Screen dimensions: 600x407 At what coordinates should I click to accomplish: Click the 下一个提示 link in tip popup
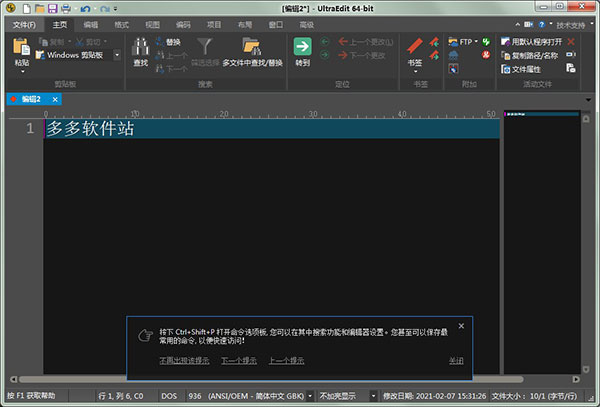coord(239,360)
